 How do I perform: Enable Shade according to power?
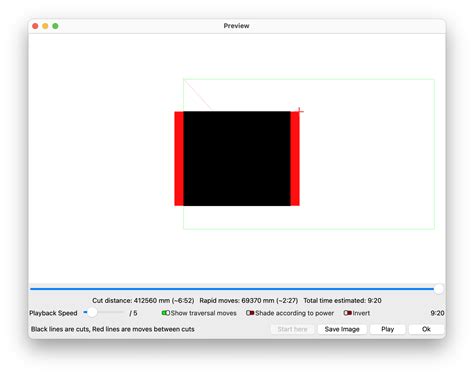(250, 313)
